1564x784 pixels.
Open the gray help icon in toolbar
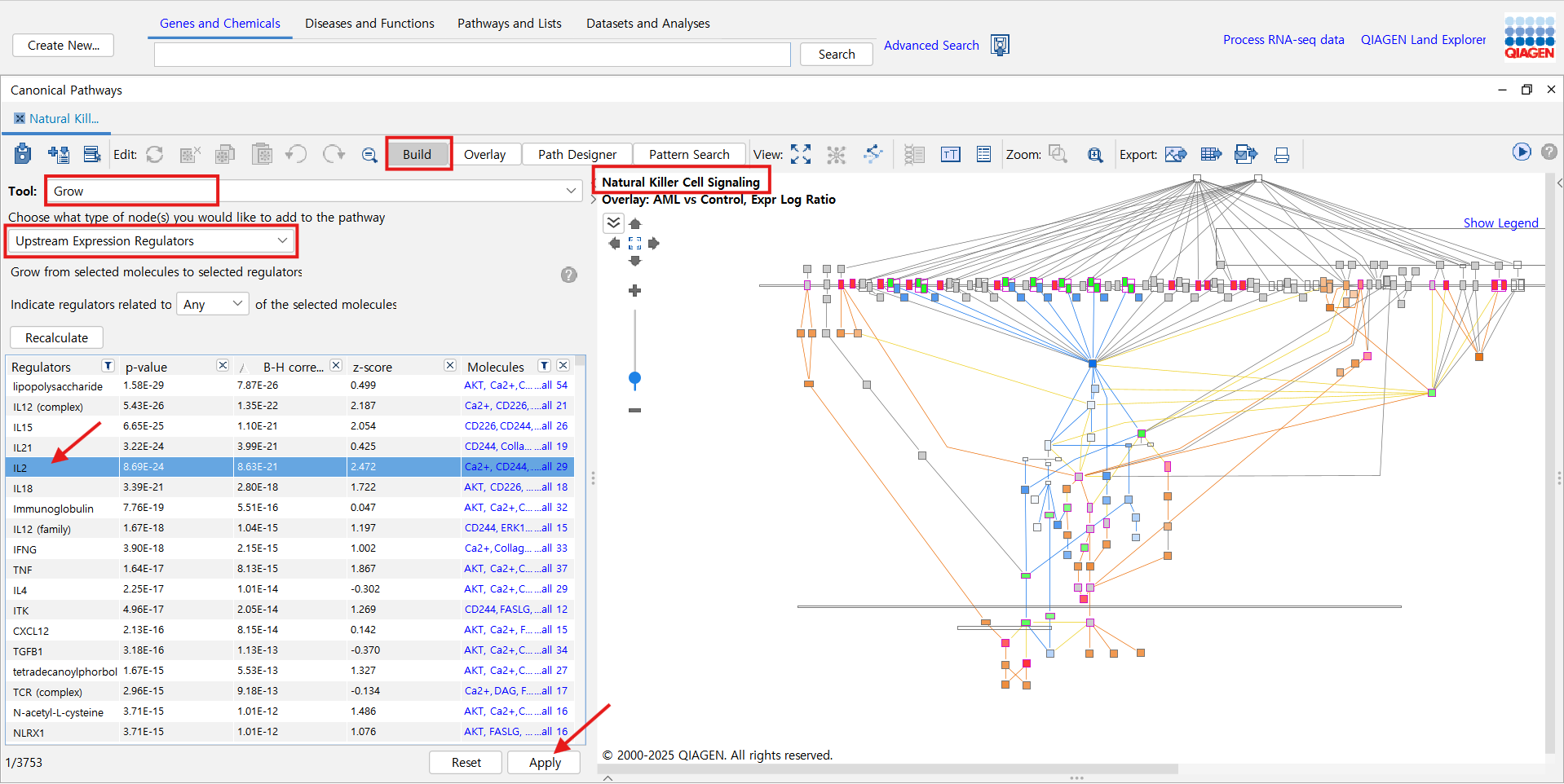coord(1549,152)
